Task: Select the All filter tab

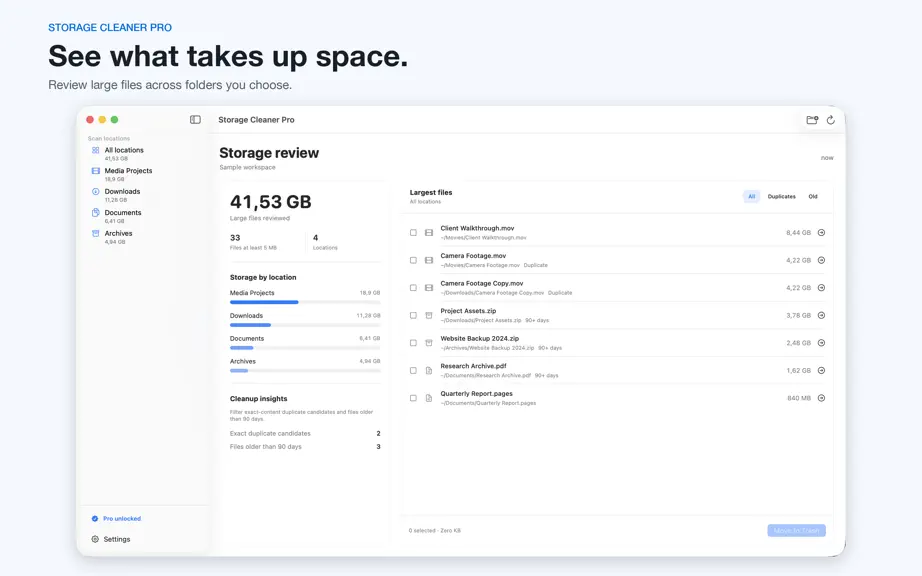Action: 751,196
